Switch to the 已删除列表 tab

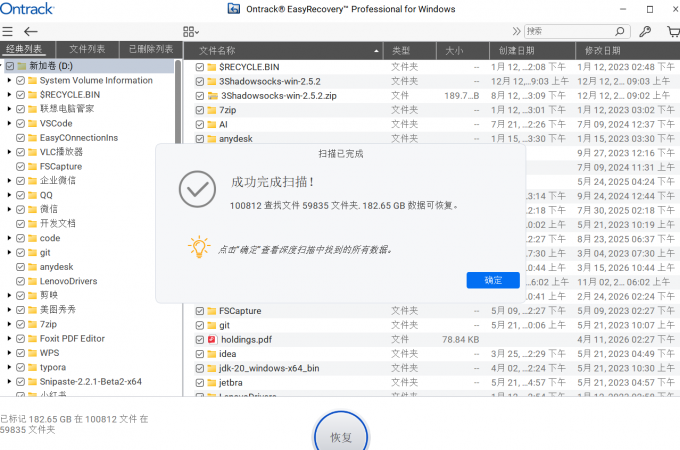[x=150, y=49]
